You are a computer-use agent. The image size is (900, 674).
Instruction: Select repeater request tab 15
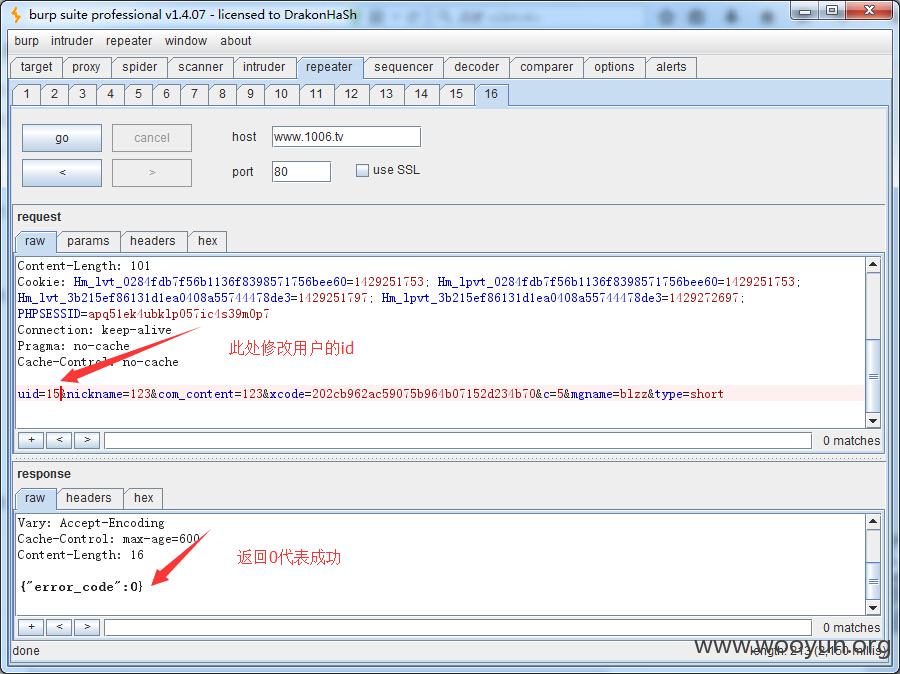coord(456,94)
